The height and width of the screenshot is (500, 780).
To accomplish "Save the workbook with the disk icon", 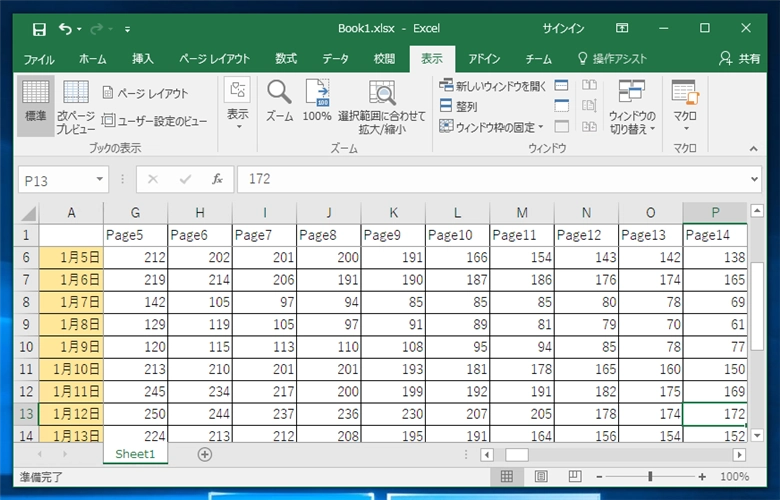I will click(x=39, y=29).
